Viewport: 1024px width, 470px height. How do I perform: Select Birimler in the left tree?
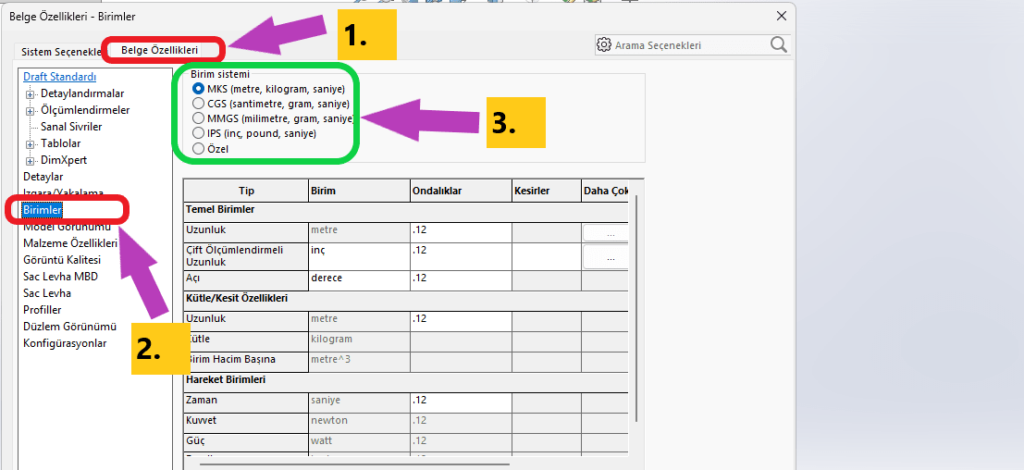[43, 210]
